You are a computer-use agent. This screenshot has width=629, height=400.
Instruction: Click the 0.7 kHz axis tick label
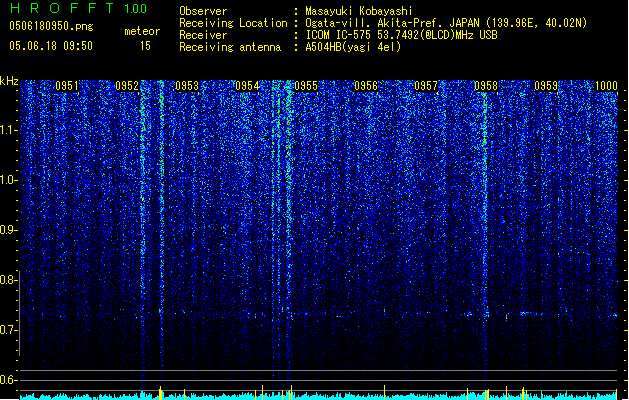click(x=8, y=330)
